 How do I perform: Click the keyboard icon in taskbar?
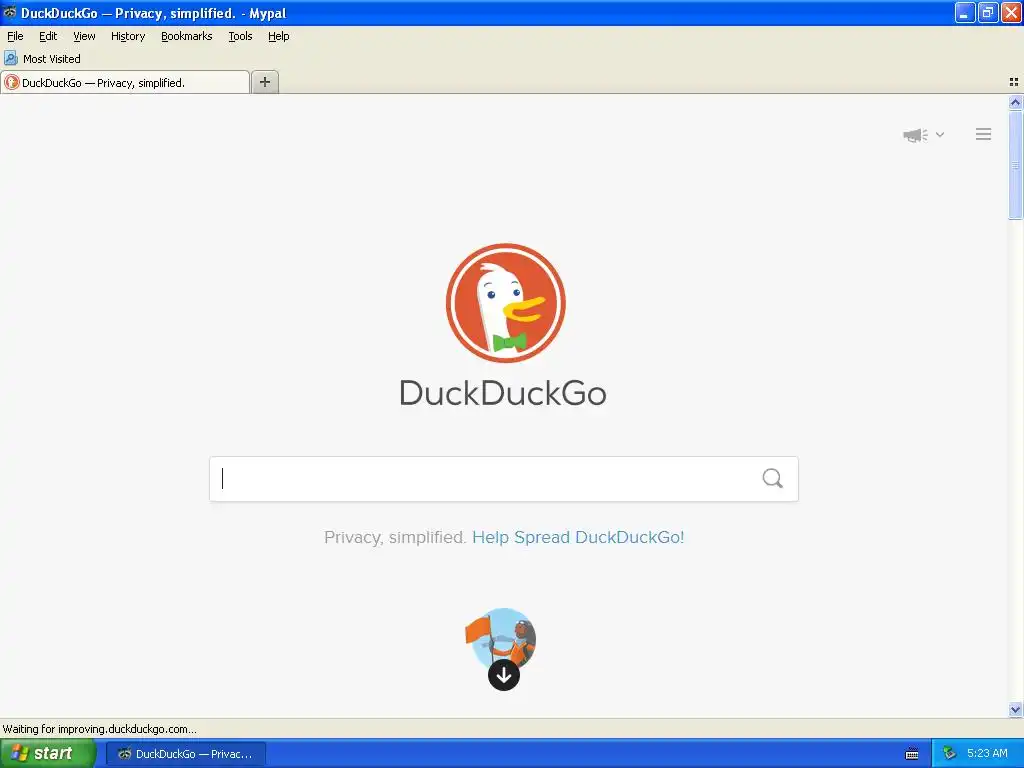click(x=912, y=754)
